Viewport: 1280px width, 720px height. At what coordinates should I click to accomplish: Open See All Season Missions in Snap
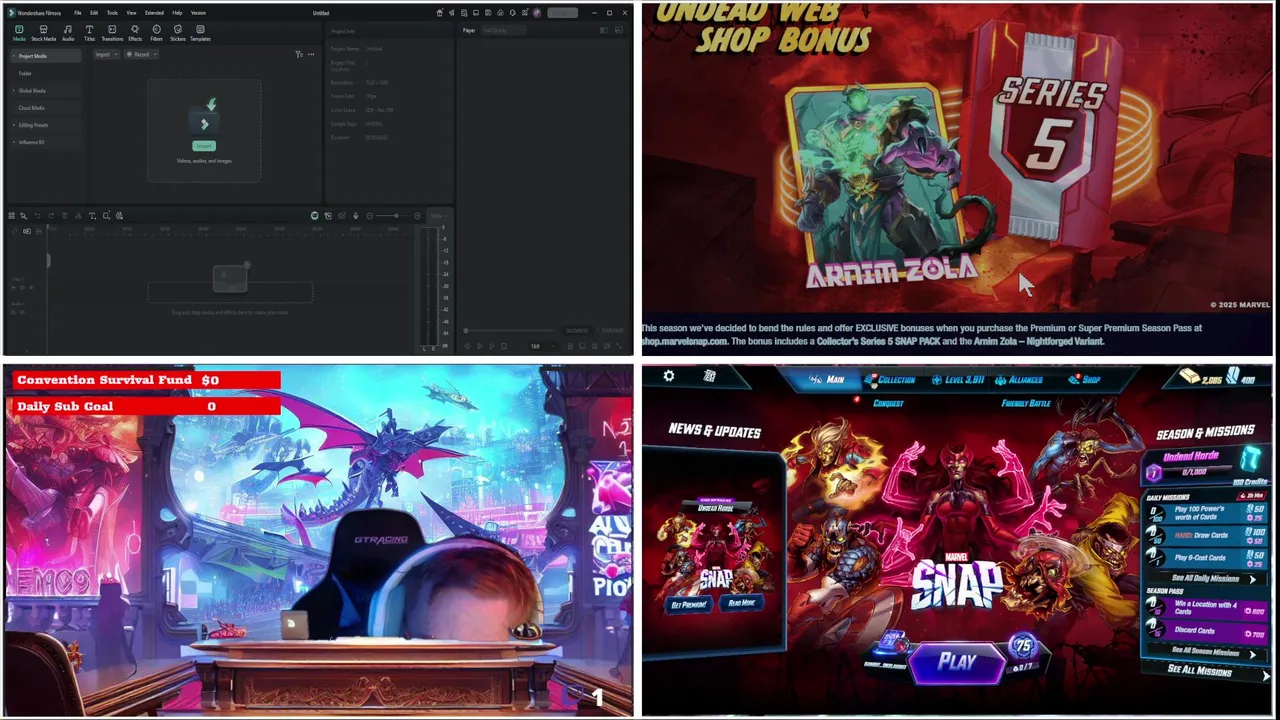coord(1205,652)
